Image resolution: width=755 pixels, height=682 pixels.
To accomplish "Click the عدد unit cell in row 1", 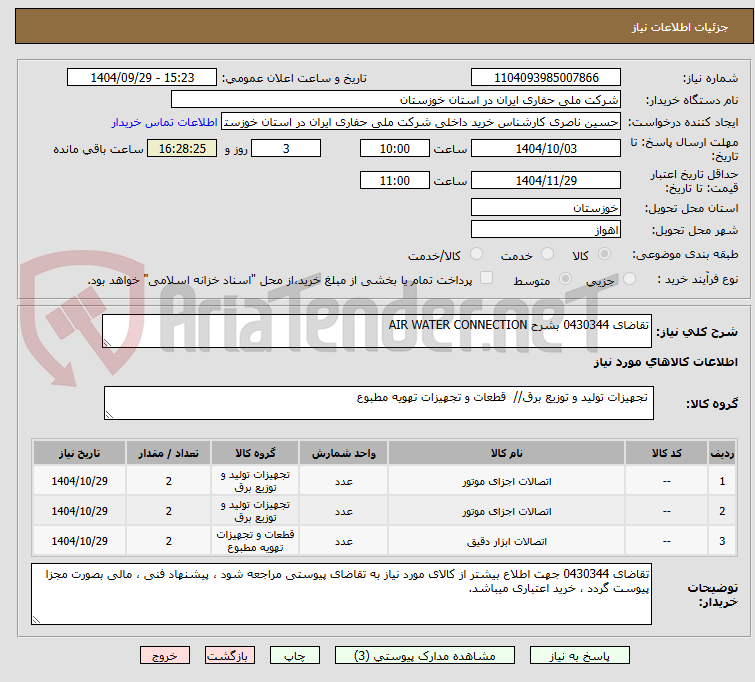I will (x=344, y=481).
